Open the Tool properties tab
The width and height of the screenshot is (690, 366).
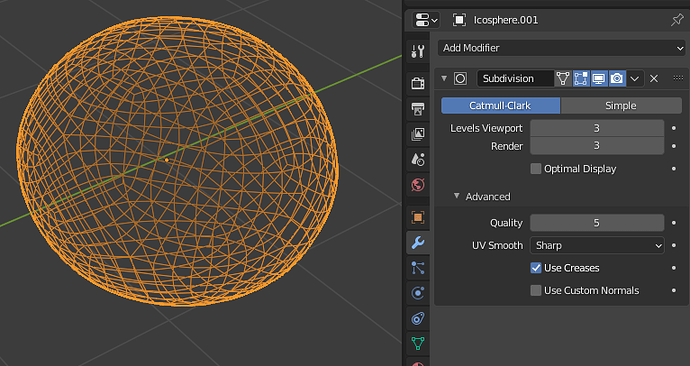click(418, 51)
